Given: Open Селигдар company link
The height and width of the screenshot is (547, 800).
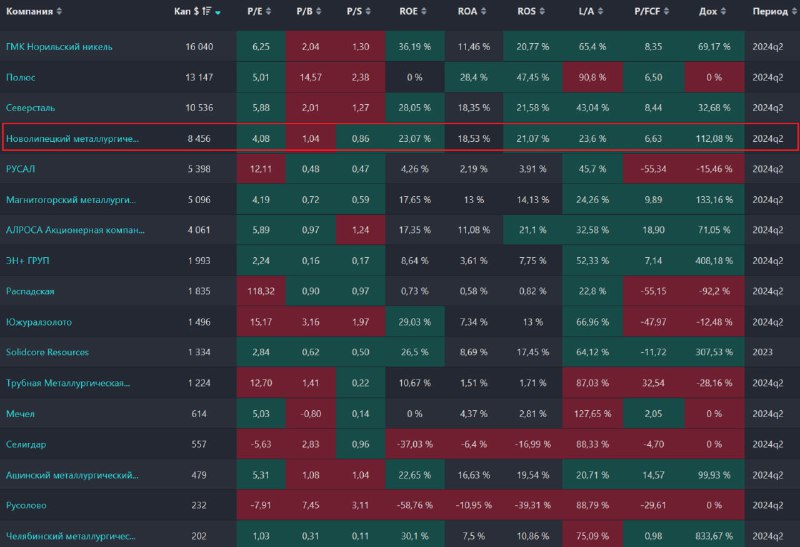Looking at the screenshot, I should 26,444.
